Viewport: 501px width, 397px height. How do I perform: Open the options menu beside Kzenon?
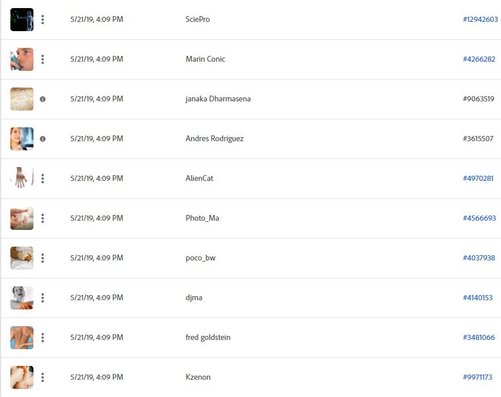43,377
